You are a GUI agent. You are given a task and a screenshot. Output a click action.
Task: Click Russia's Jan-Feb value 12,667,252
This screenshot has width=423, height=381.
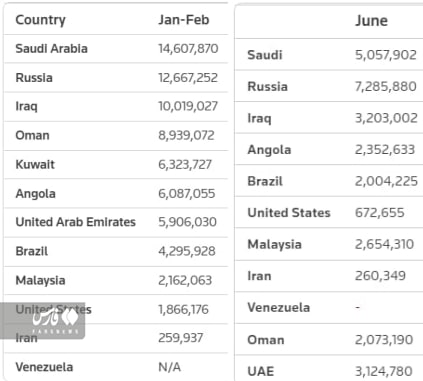(188, 78)
